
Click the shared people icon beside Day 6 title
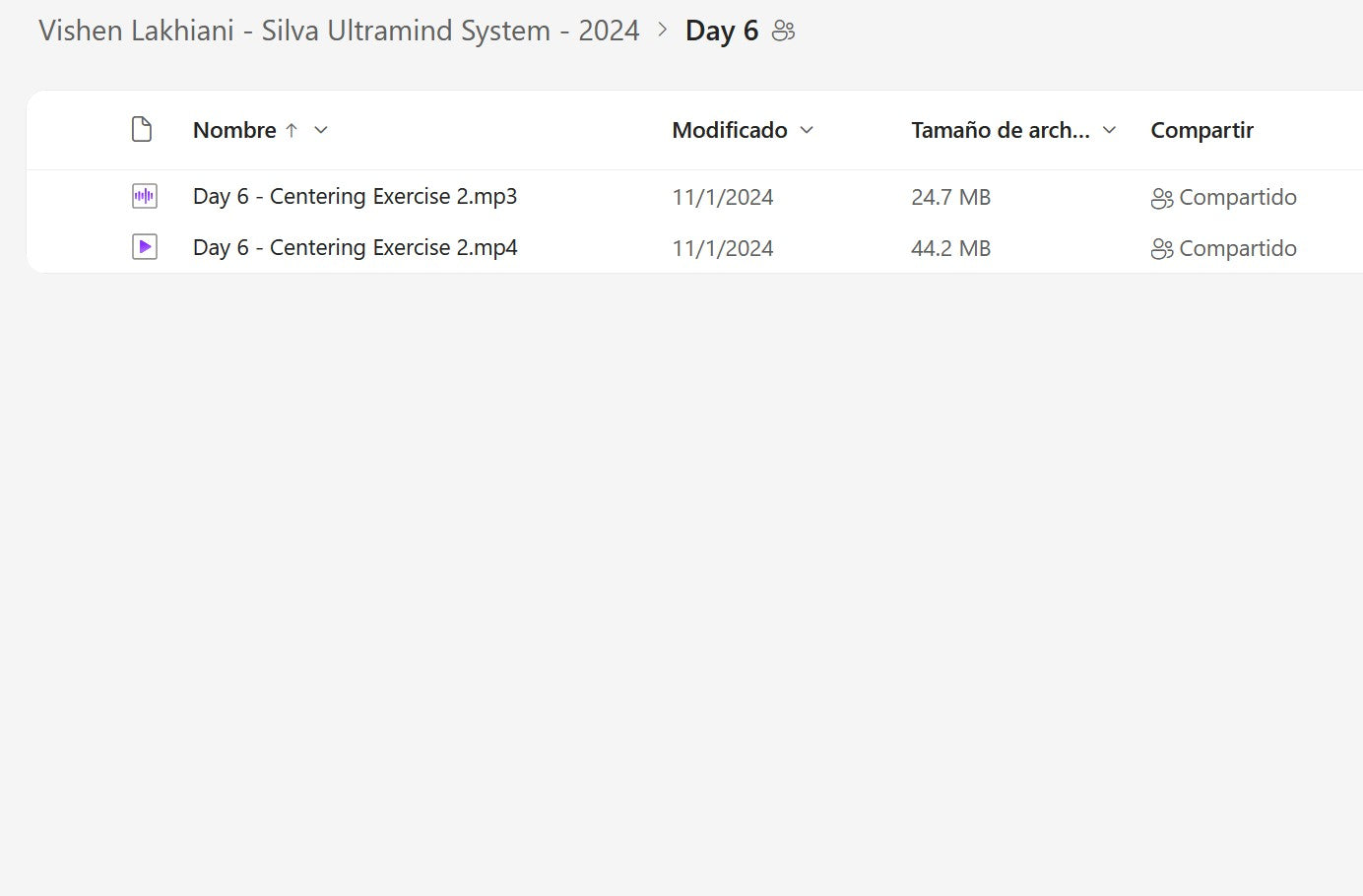pyautogui.click(x=783, y=32)
